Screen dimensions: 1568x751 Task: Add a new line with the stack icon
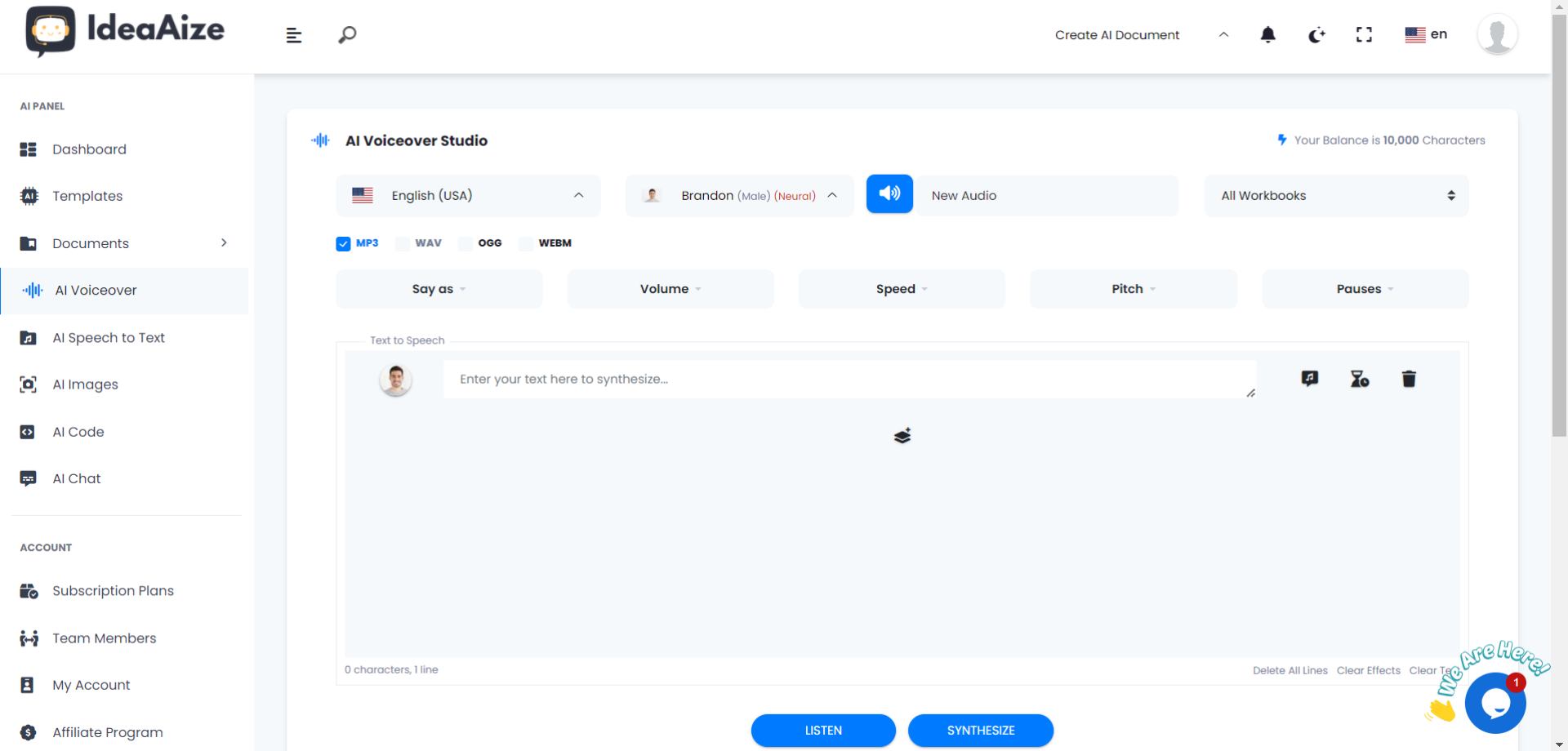pyautogui.click(x=902, y=435)
